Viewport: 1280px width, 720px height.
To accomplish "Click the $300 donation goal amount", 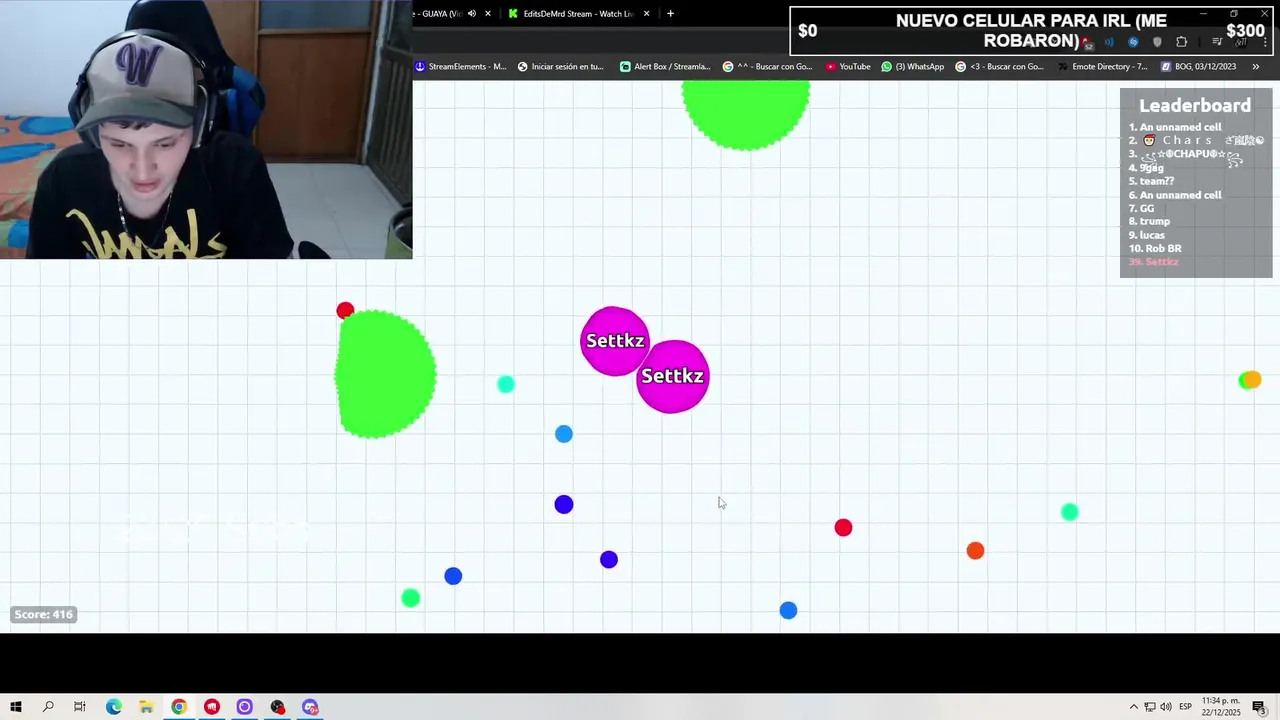I will pyautogui.click(x=1245, y=31).
